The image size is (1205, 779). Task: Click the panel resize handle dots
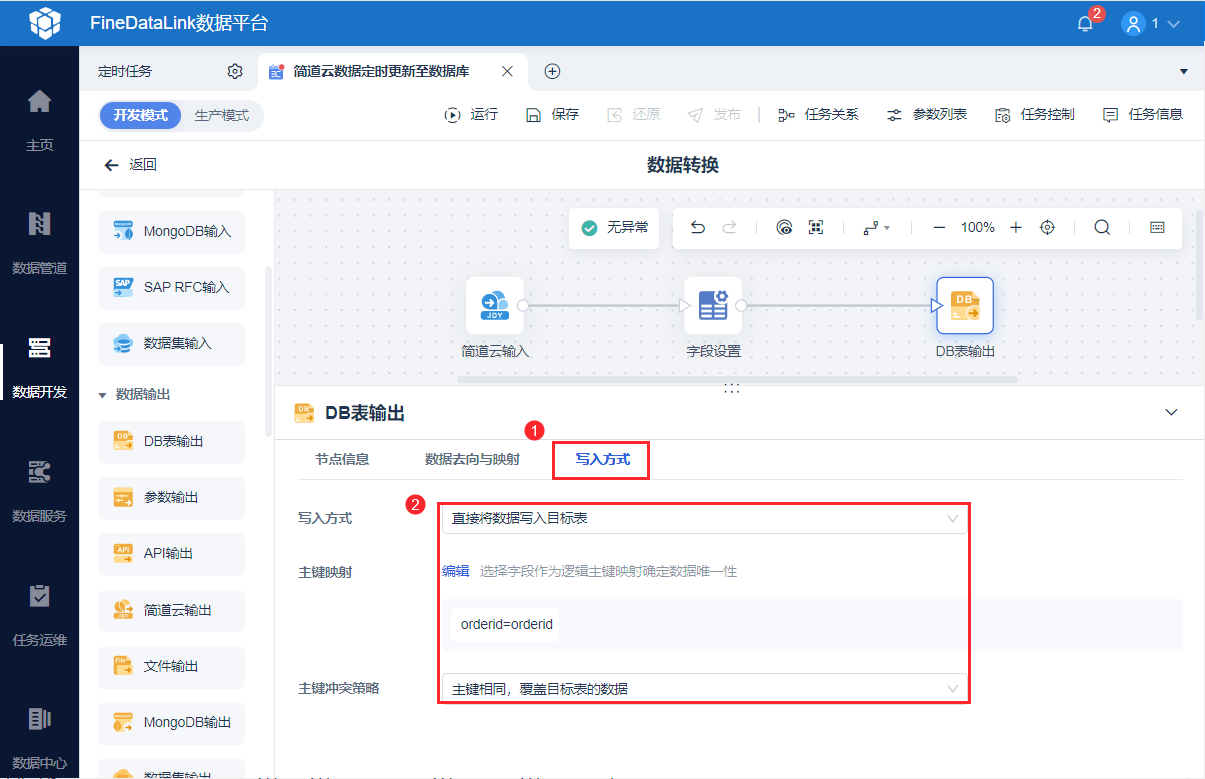tap(732, 387)
